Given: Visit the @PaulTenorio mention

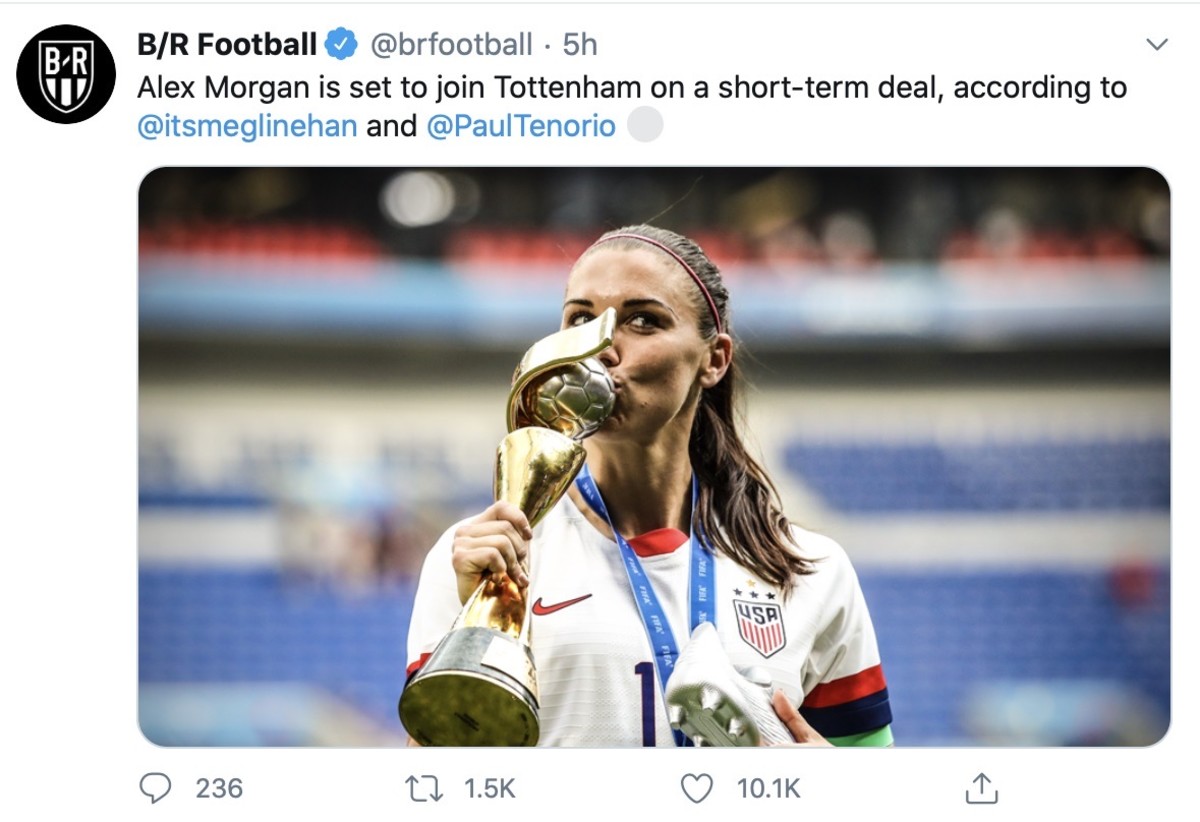Looking at the screenshot, I should (x=521, y=127).
